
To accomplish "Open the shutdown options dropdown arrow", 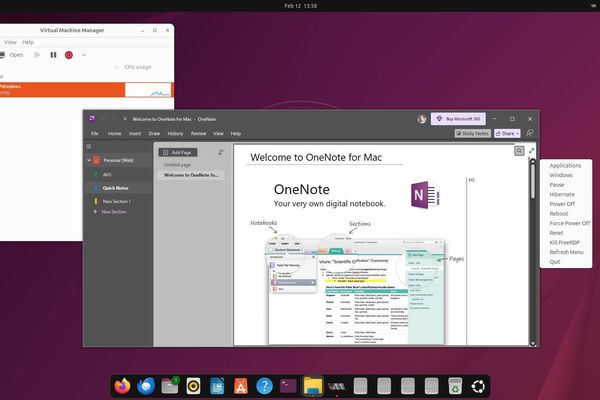I will [x=84, y=55].
